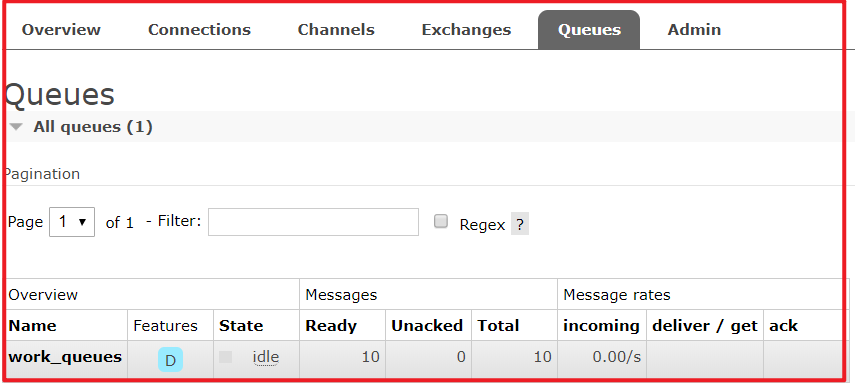Screen dimensions: 855x389
Task: Open the Page number dropdown
Action: click(72, 222)
